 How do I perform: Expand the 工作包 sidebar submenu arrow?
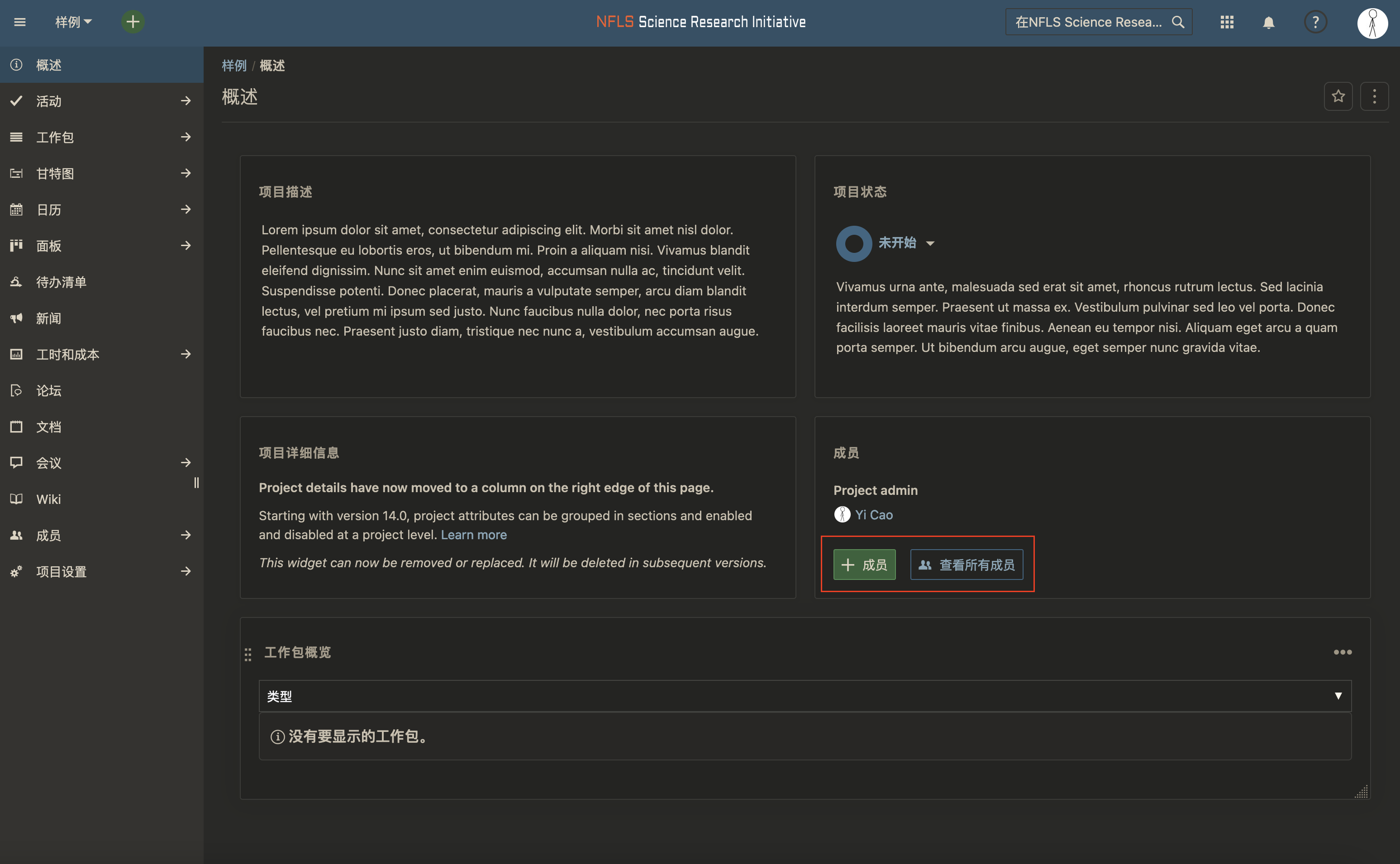pos(186,137)
